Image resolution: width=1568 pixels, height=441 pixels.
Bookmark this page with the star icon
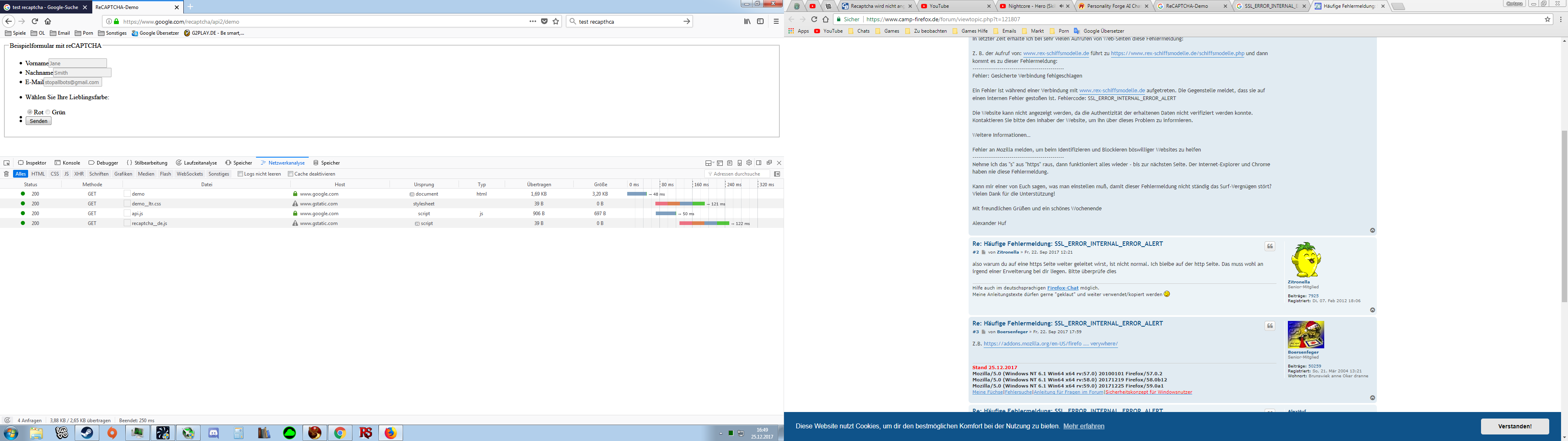tap(556, 21)
